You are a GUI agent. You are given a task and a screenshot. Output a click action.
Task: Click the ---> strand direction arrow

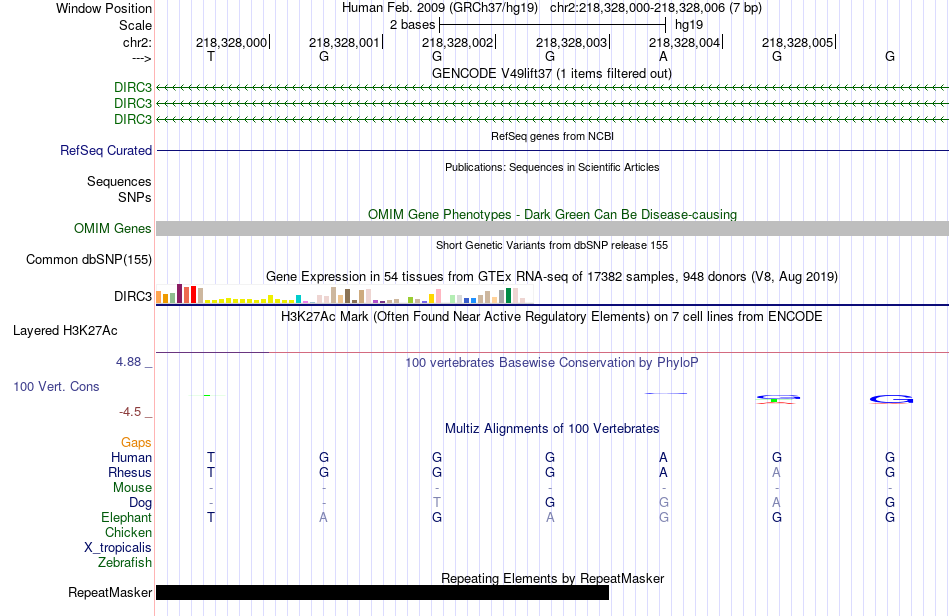click(141, 58)
